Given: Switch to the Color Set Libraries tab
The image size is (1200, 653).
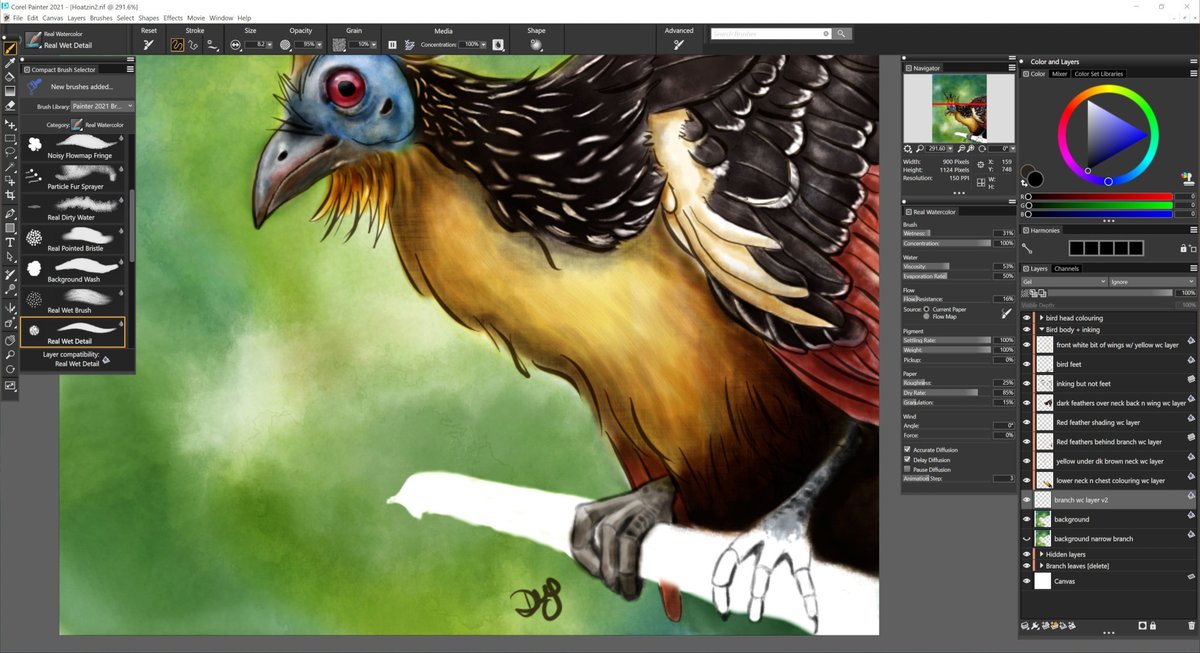Looking at the screenshot, I should (1099, 74).
